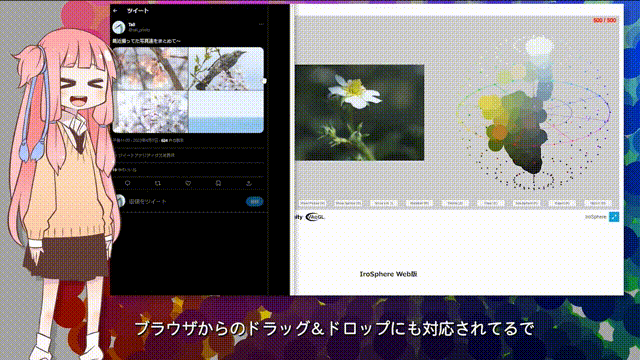Click the share icon under the tweet
This screenshot has height=360, width=640.
[249, 184]
